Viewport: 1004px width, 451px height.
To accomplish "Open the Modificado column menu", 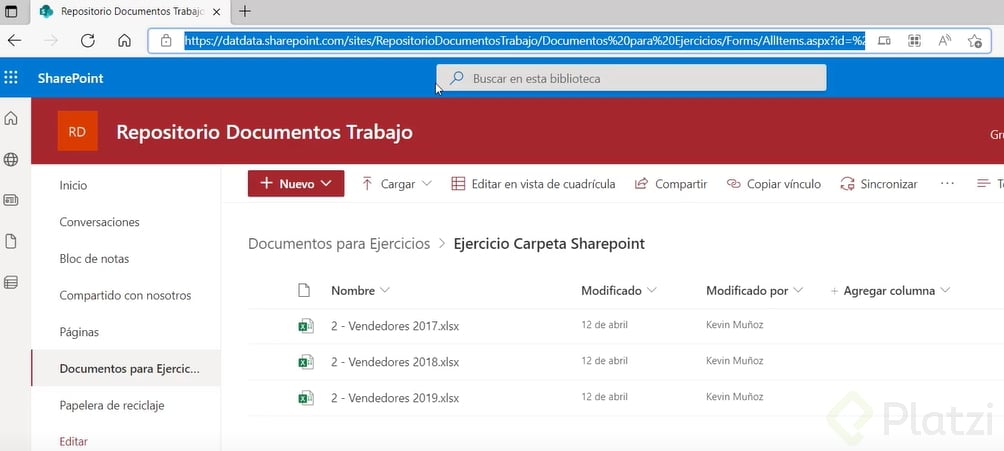I will 619,290.
